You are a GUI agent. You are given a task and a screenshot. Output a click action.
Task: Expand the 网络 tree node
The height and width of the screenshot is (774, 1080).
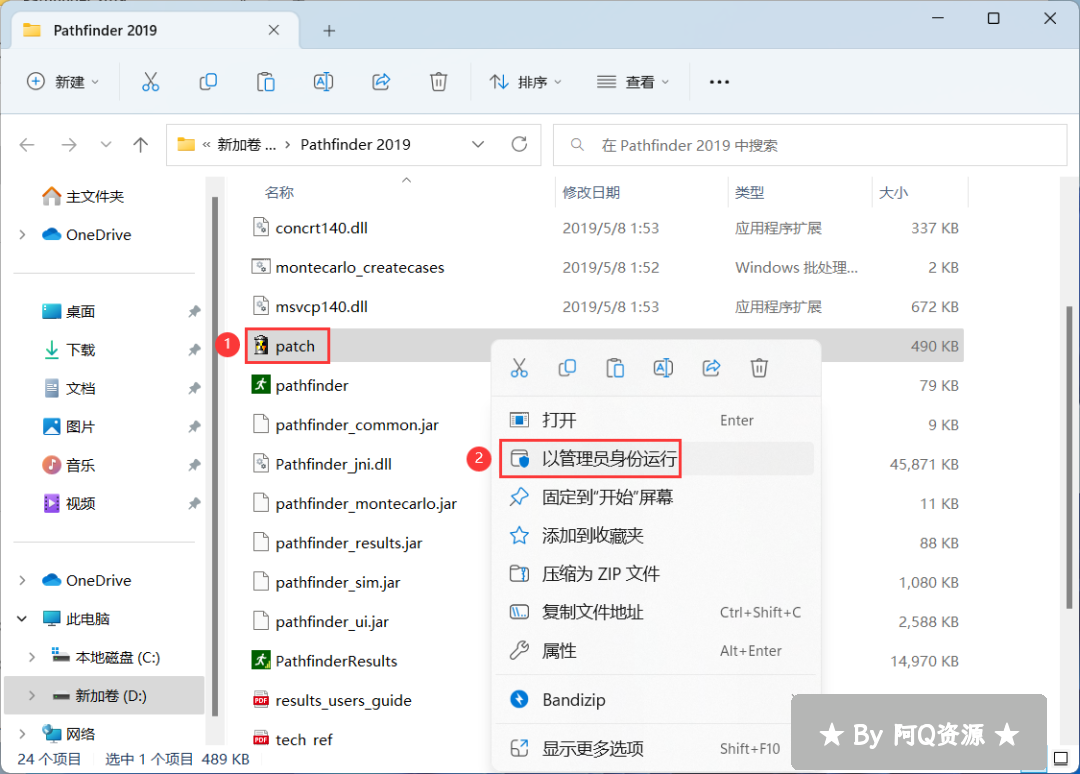pyautogui.click(x=23, y=734)
